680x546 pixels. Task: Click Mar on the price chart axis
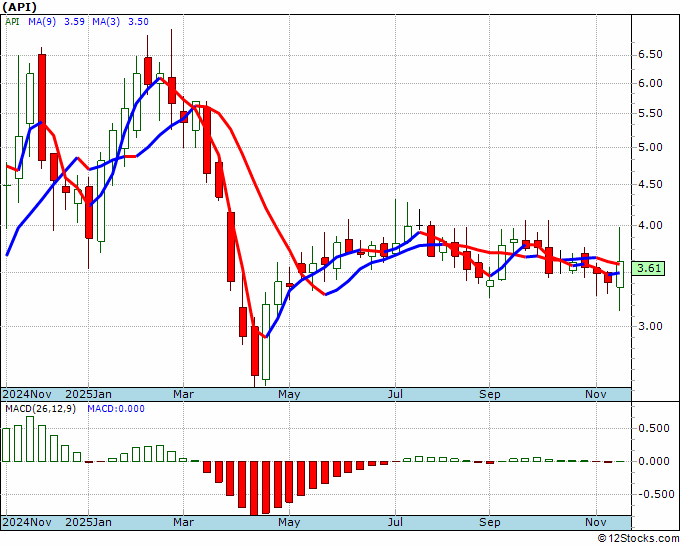pyautogui.click(x=183, y=394)
